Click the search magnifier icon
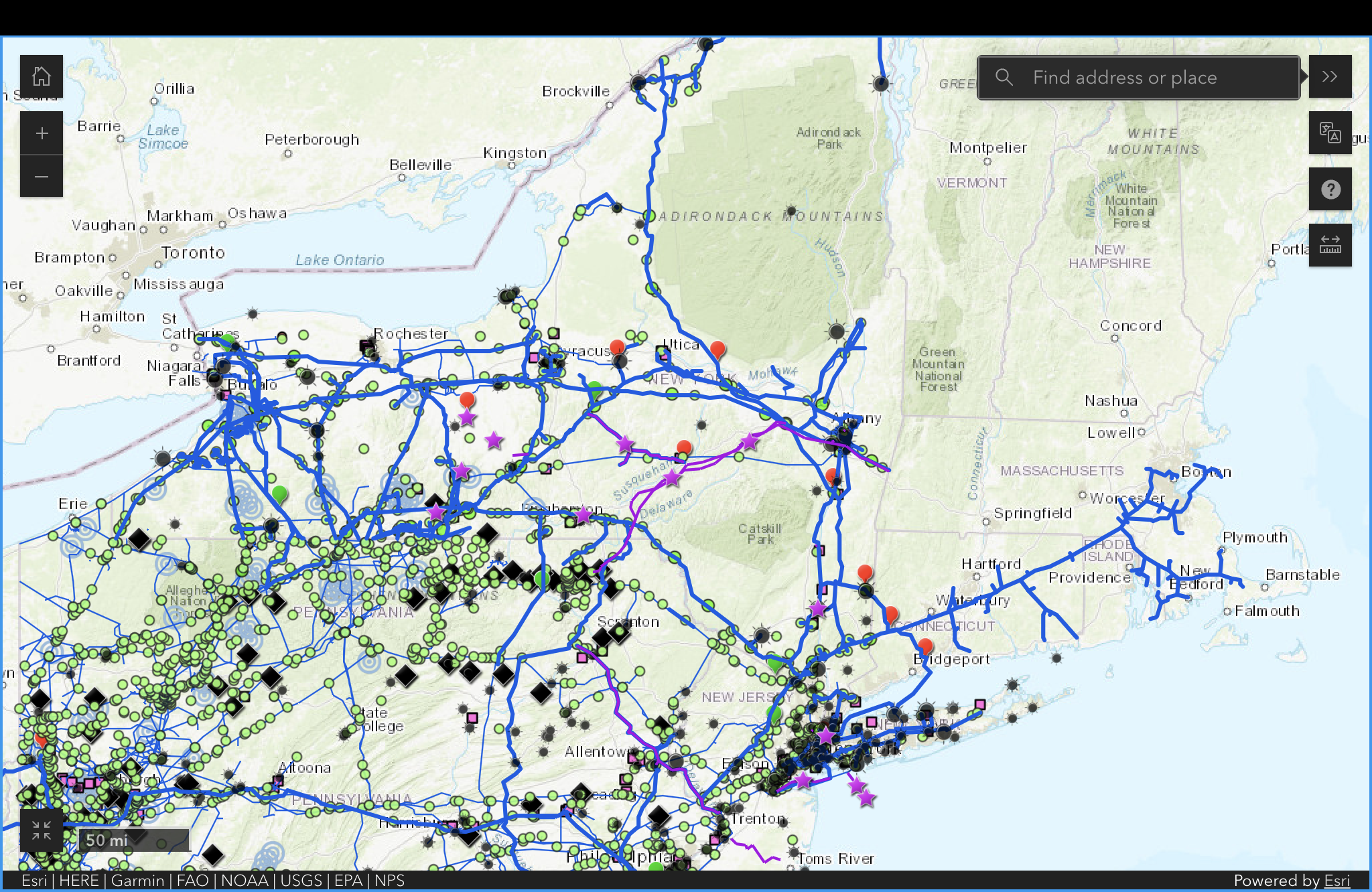 point(1004,77)
